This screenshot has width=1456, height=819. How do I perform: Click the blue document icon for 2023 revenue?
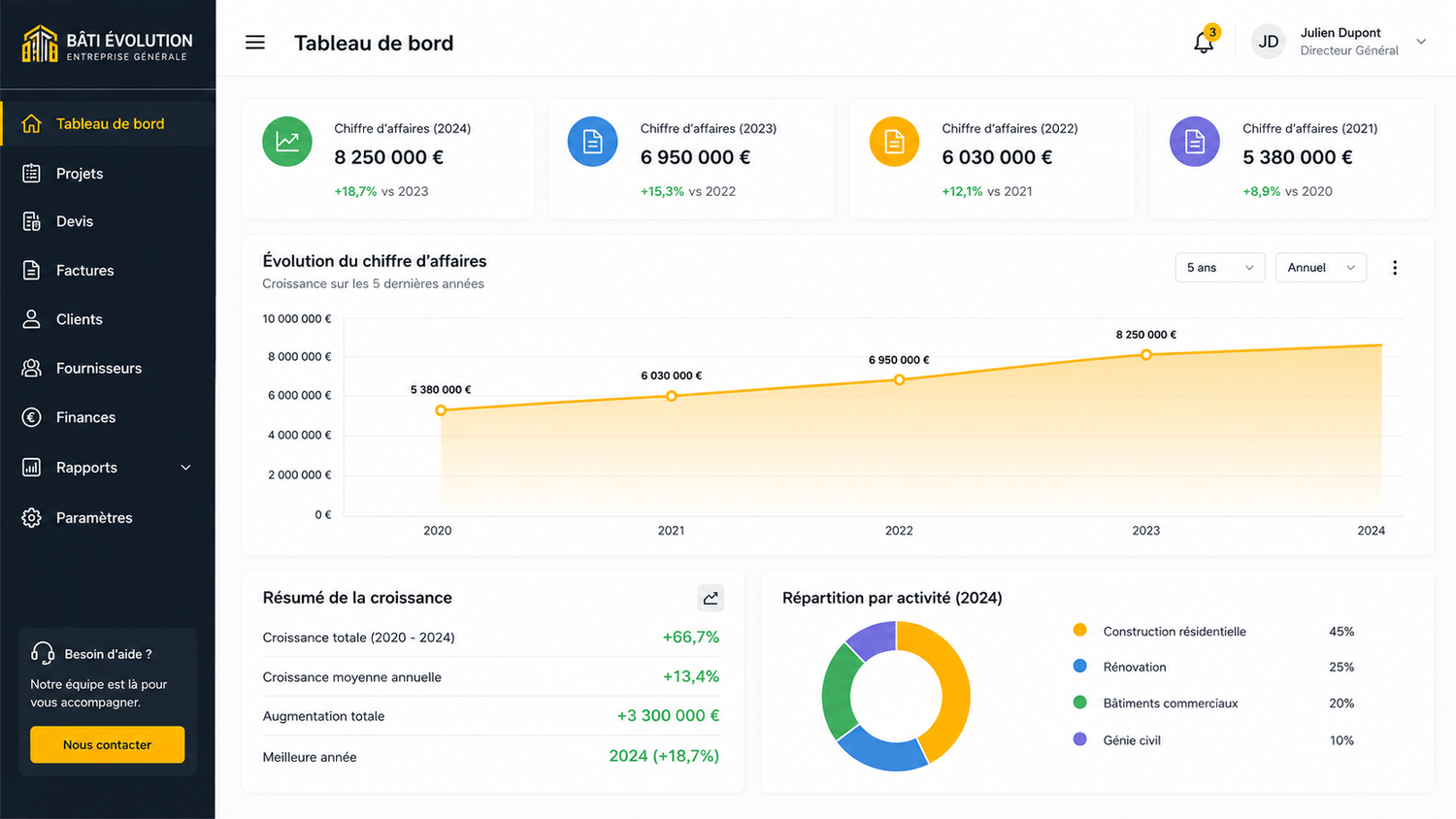point(592,142)
